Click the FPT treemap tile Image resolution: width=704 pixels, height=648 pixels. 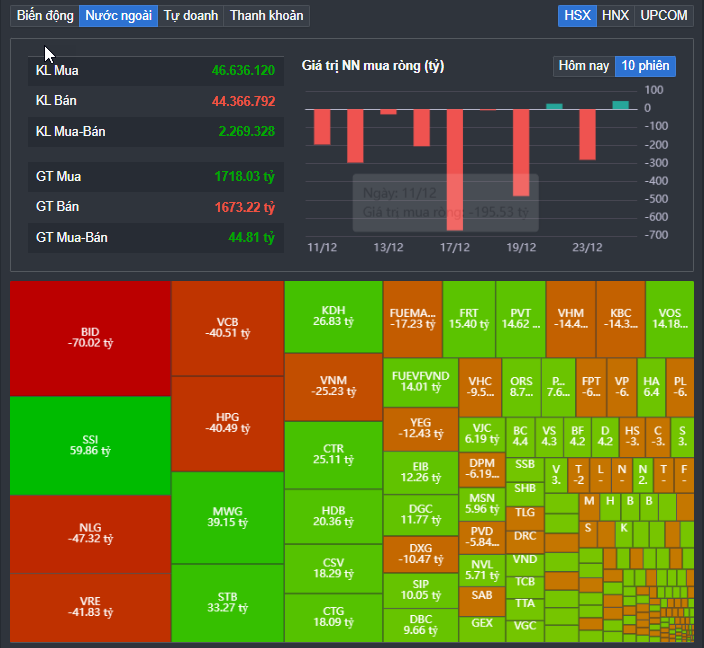(x=591, y=387)
